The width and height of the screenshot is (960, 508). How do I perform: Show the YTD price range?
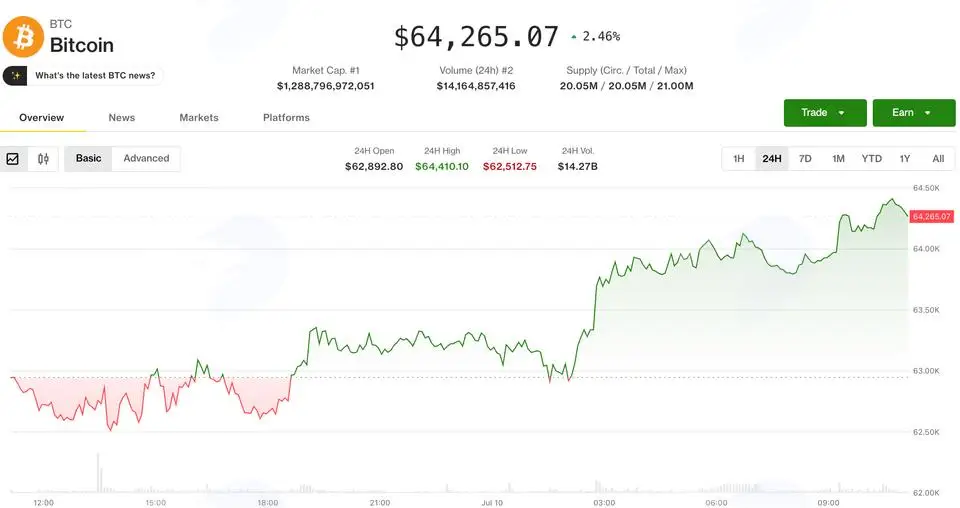(x=871, y=159)
